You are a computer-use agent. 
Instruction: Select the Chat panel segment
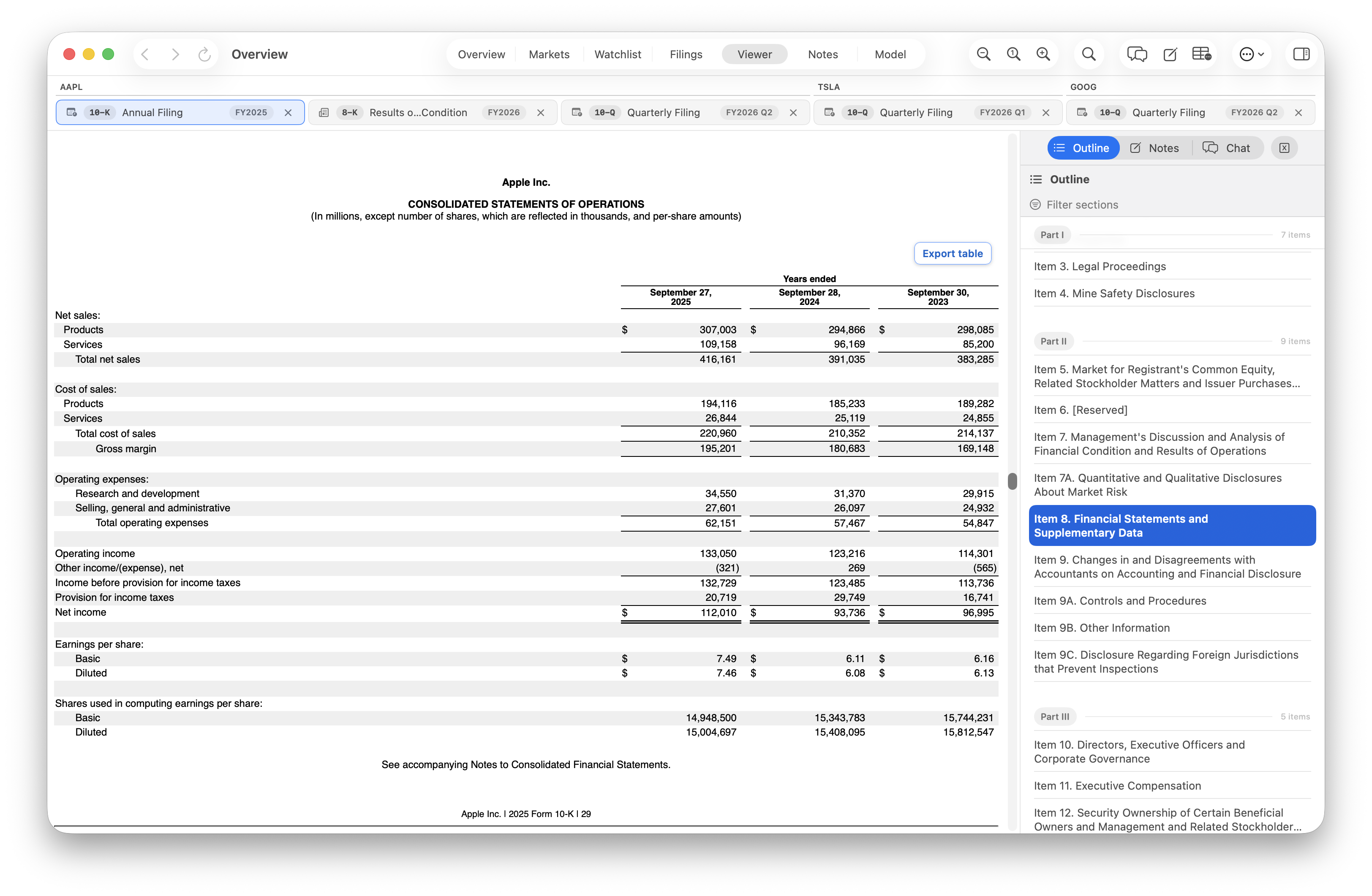click(x=1227, y=148)
